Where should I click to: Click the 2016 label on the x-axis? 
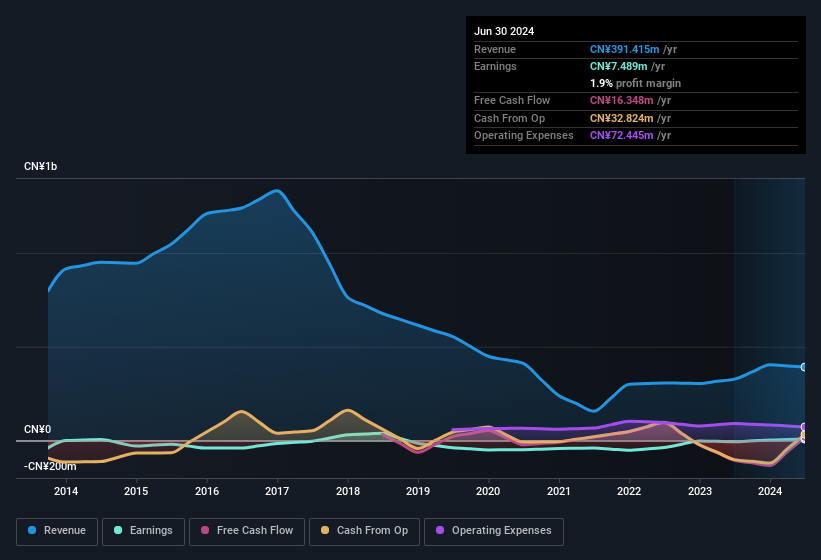[x=207, y=491]
